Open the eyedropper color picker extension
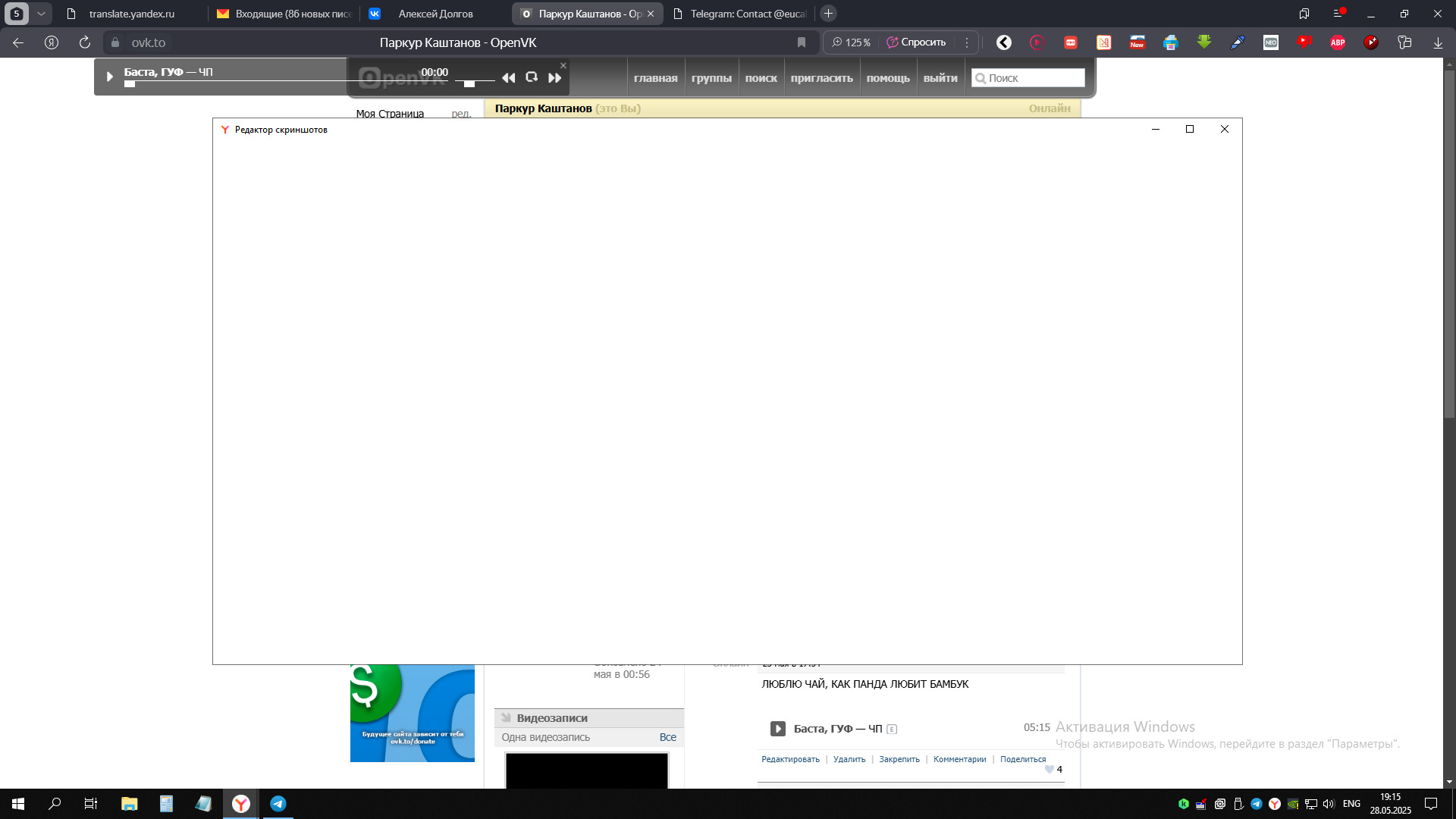 [x=1238, y=42]
